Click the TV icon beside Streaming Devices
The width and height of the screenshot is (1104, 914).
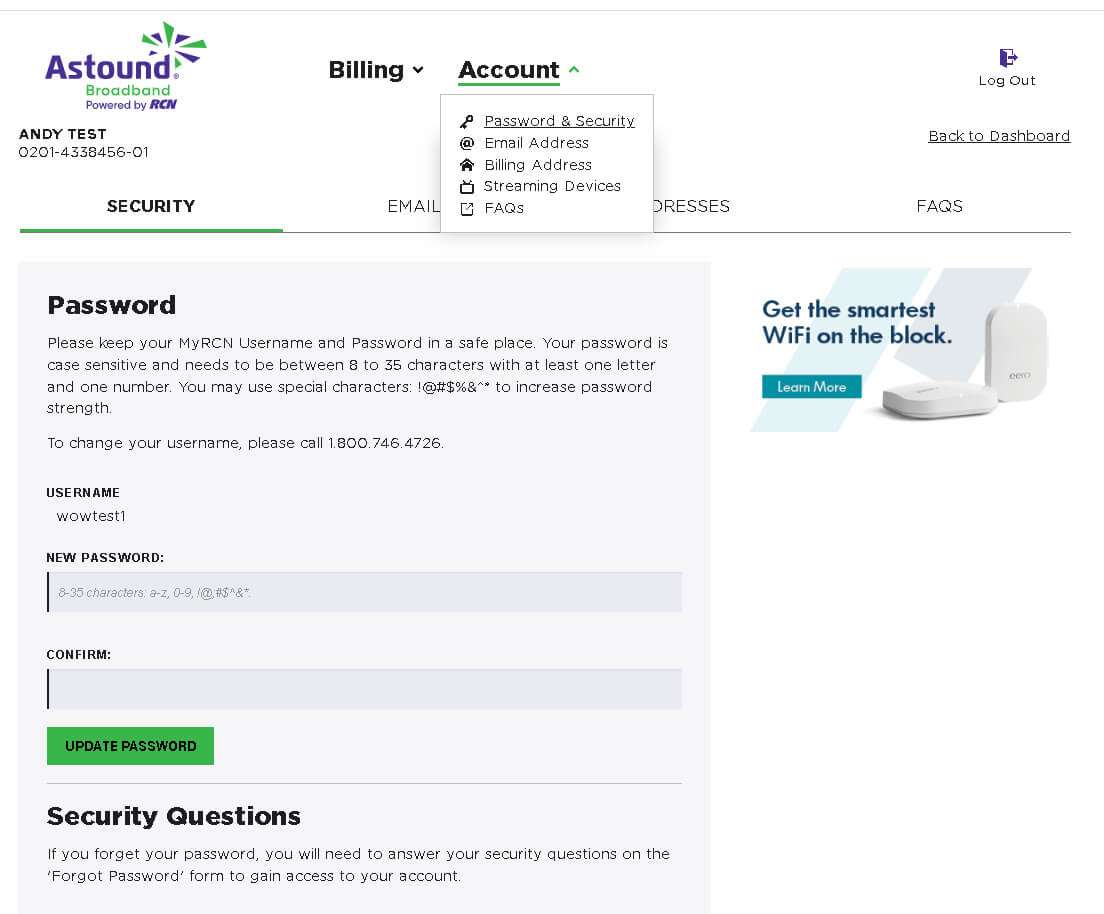[x=466, y=187]
